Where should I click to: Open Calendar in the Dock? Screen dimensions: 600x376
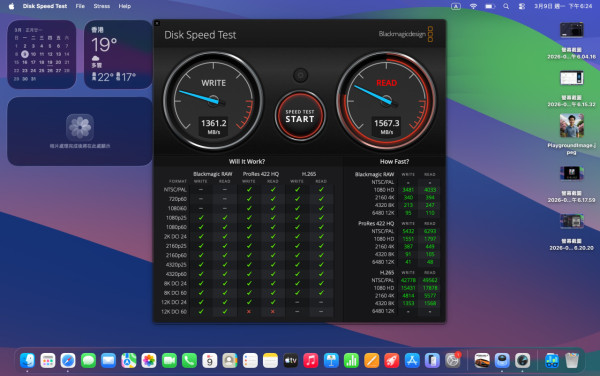coord(210,360)
